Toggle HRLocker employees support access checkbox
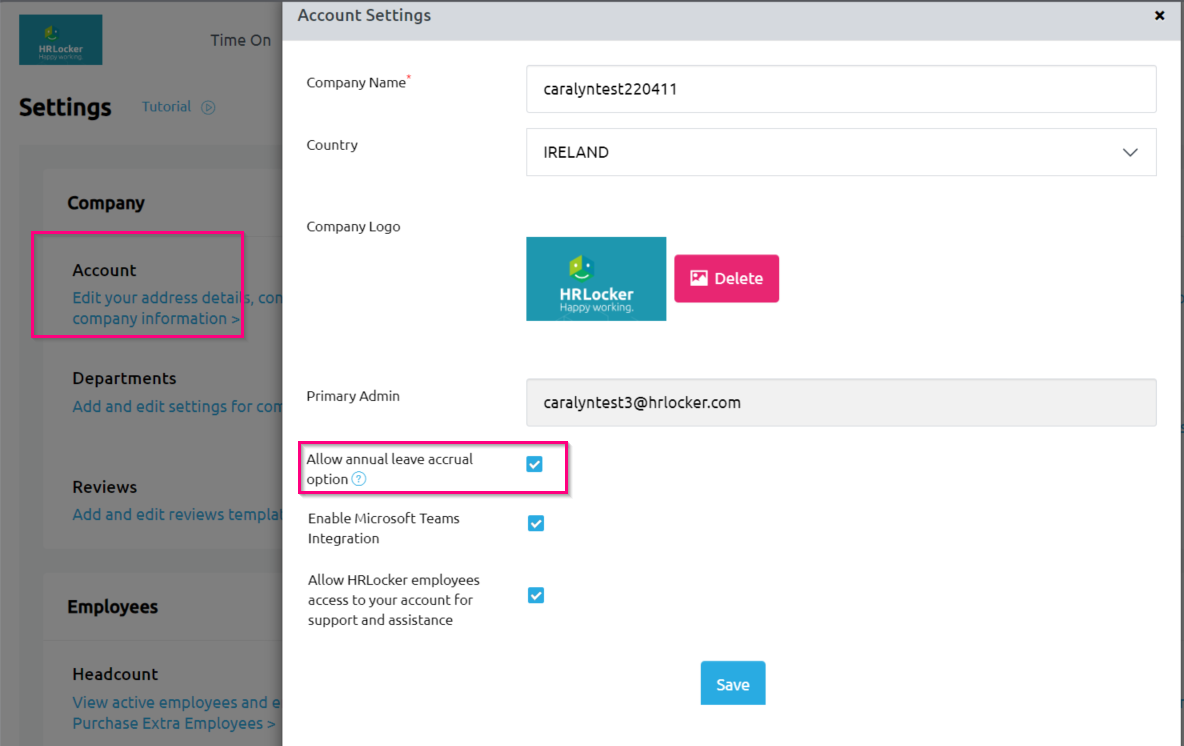The width and height of the screenshot is (1184, 746). click(536, 596)
